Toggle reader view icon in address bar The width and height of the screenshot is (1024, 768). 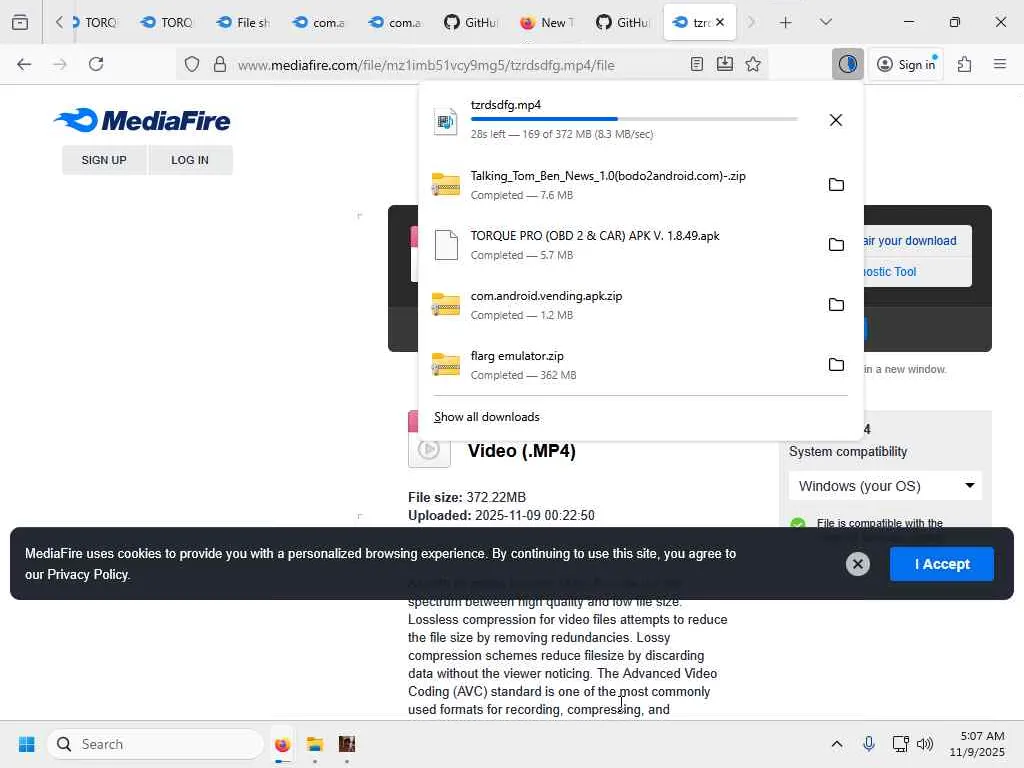697,64
